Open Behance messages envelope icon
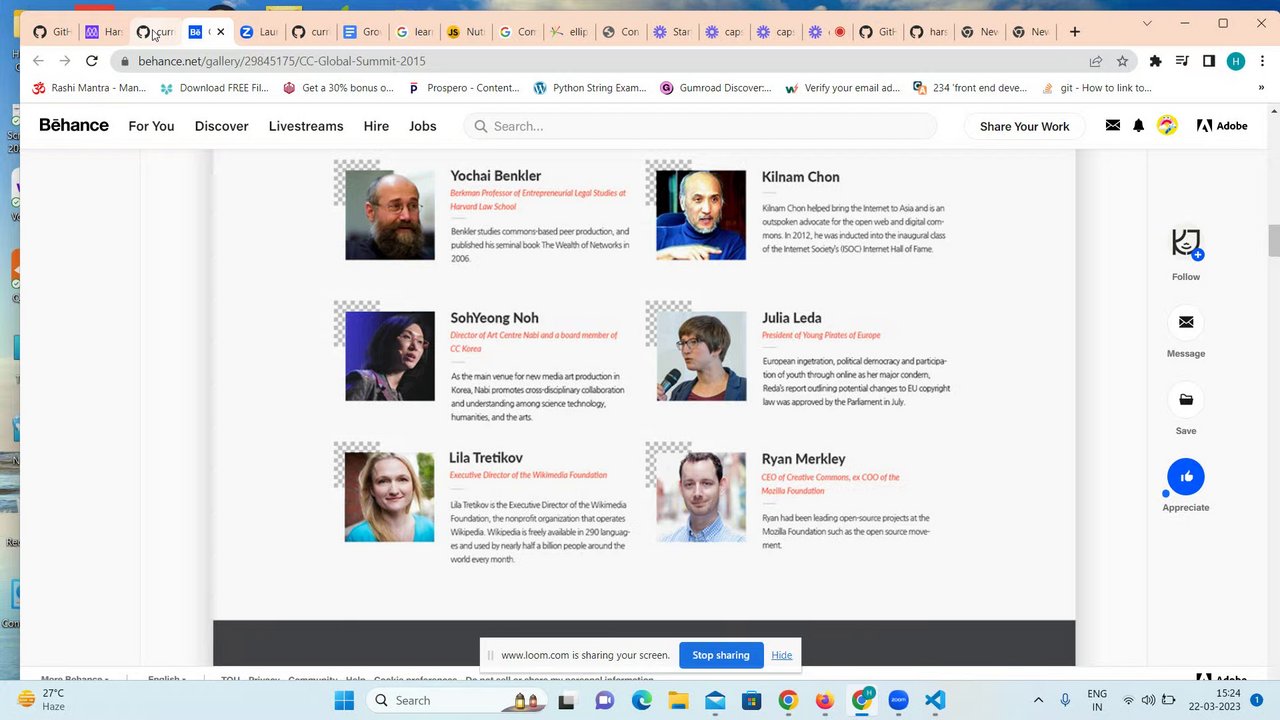Screen dimensions: 1280x720 [1112, 125]
